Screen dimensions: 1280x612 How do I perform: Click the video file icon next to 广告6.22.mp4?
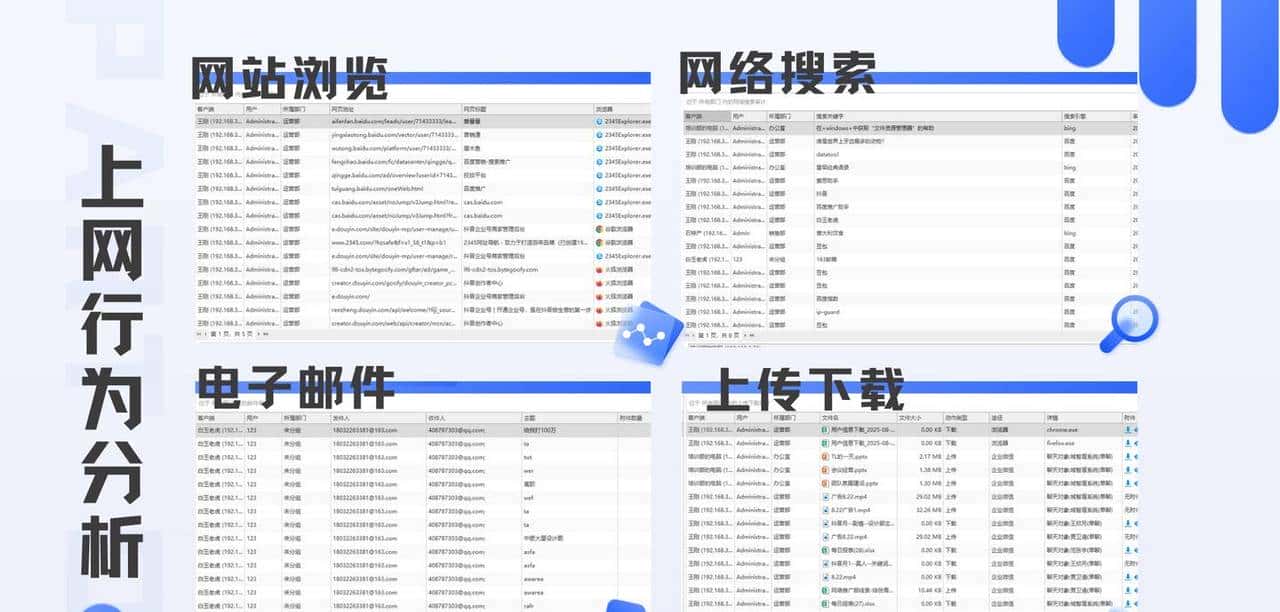(x=824, y=497)
